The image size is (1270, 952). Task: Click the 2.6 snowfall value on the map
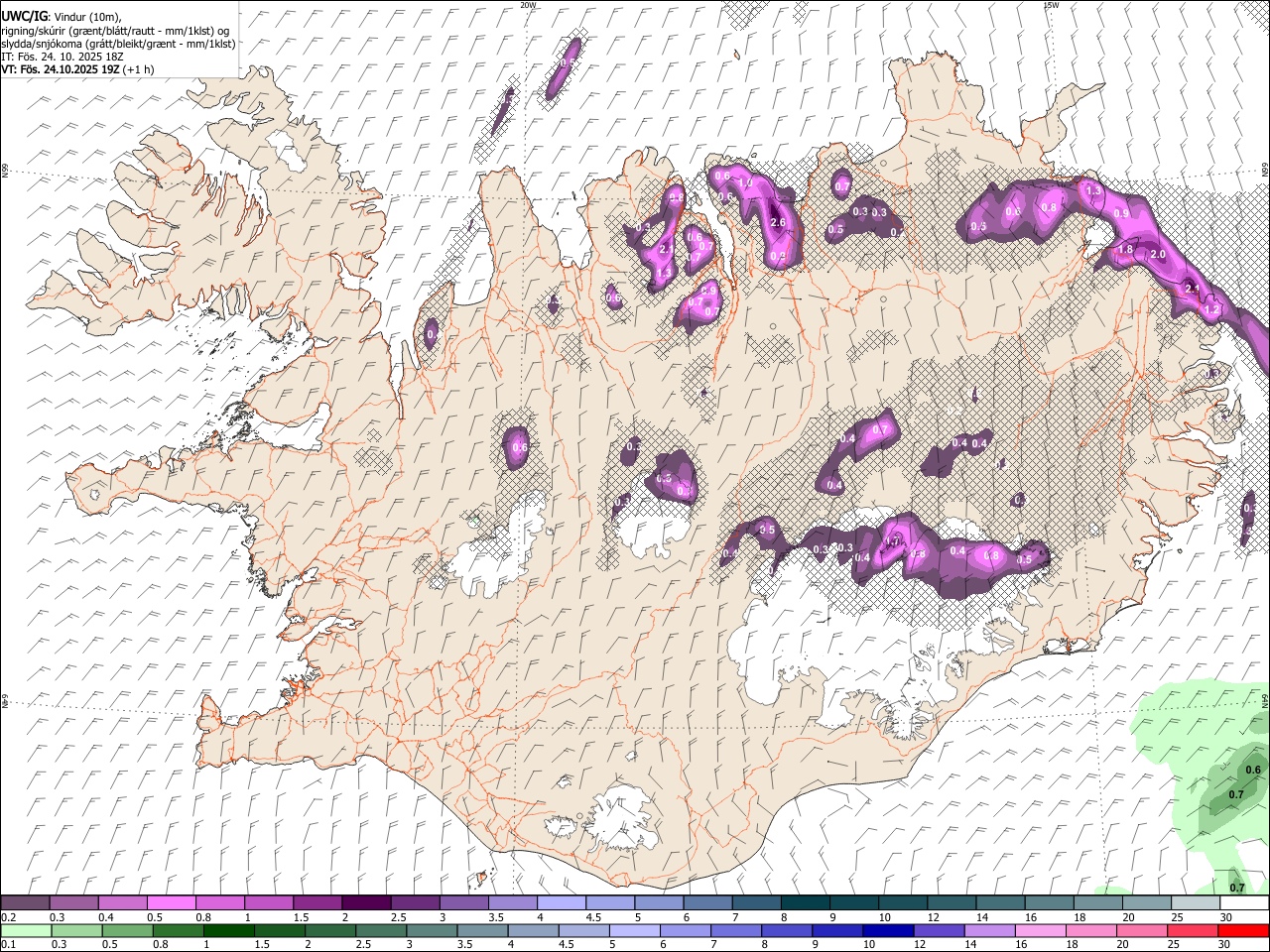pos(778,223)
